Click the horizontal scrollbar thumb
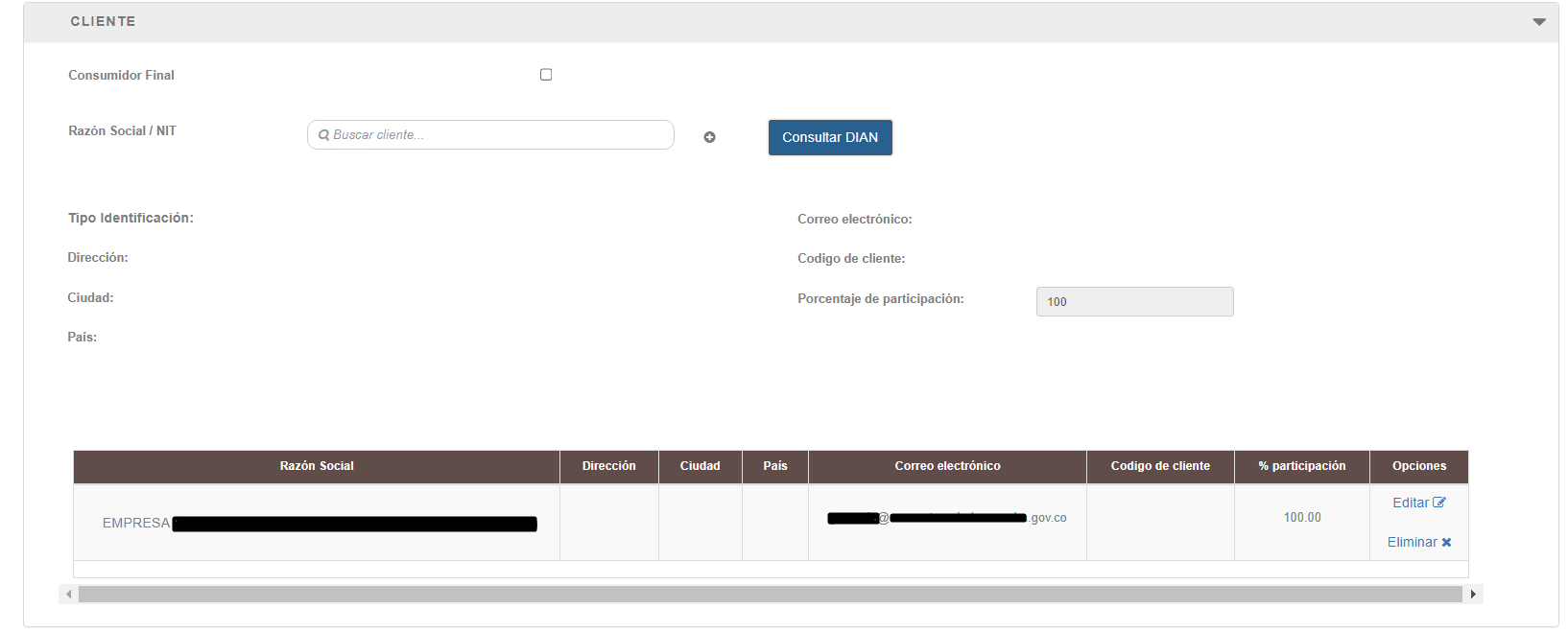Viewport: 1568px width, 632px height. point(770,595)
